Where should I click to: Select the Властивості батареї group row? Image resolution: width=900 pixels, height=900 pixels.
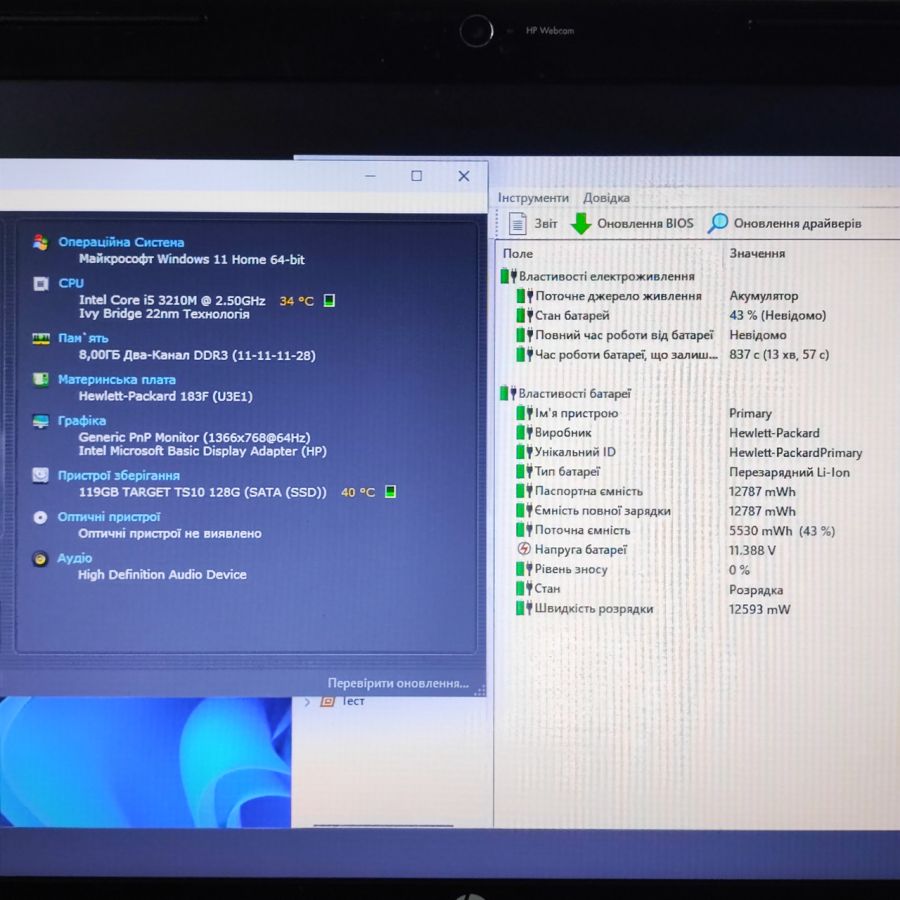tap(565, 393)
